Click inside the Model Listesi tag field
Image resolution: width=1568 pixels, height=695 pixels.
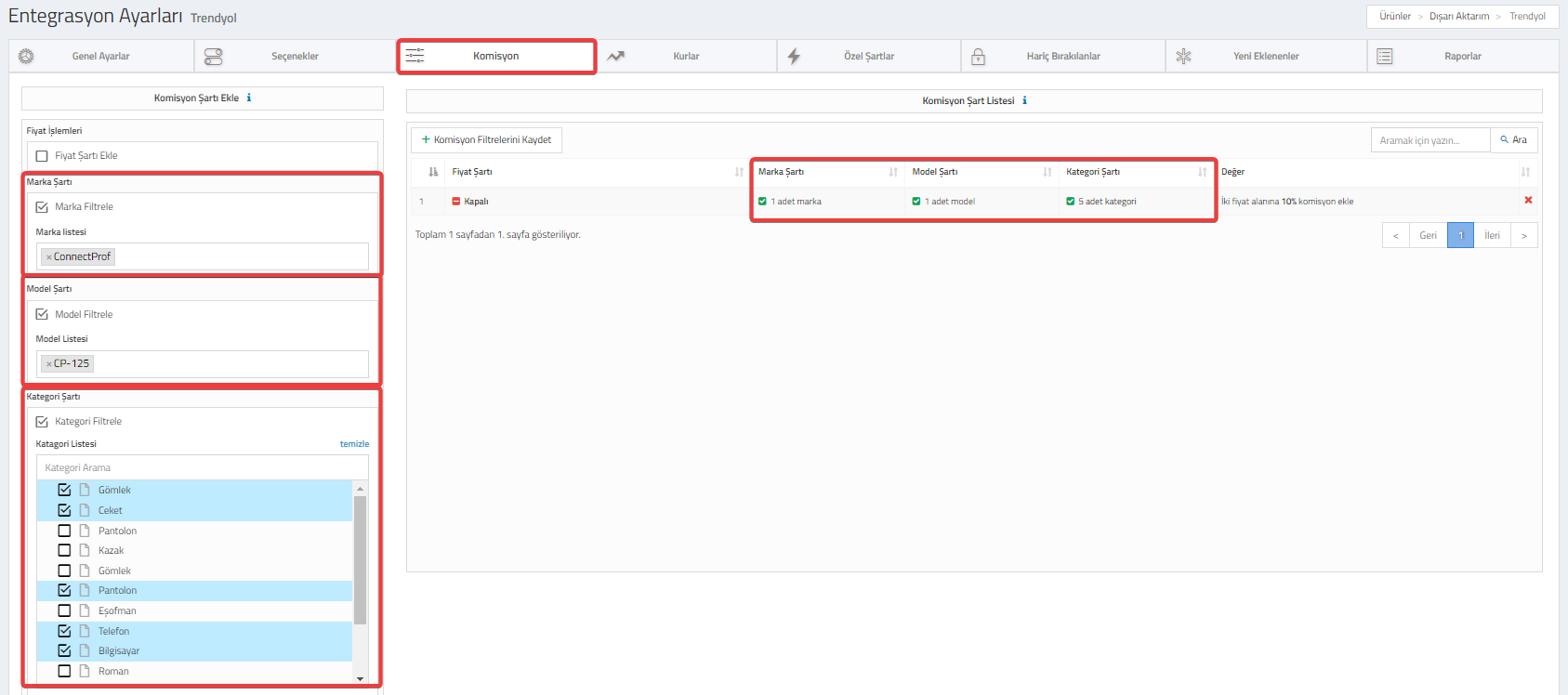[x=203, y=363]
